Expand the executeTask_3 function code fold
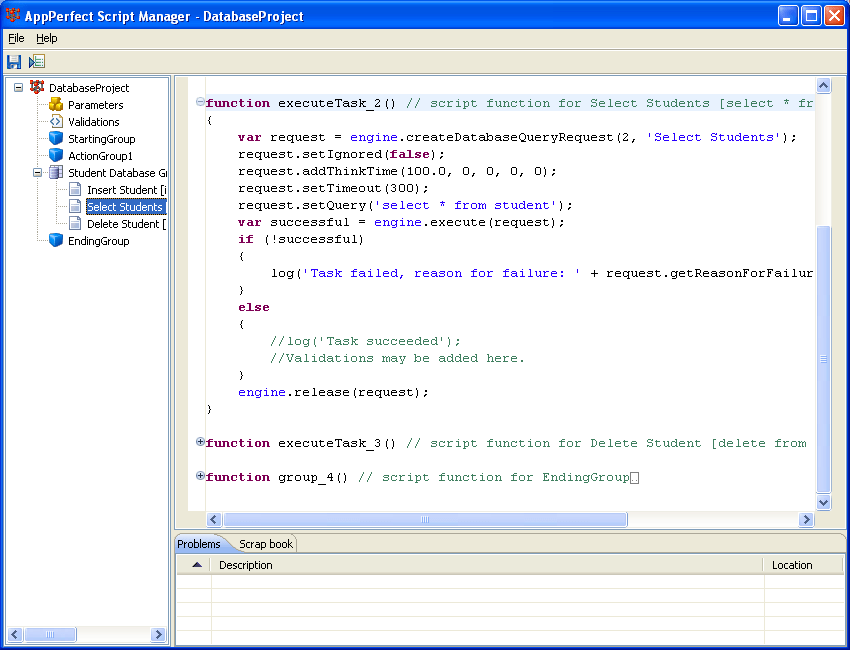This screenshot has height=650, width=850. [200, 443]
